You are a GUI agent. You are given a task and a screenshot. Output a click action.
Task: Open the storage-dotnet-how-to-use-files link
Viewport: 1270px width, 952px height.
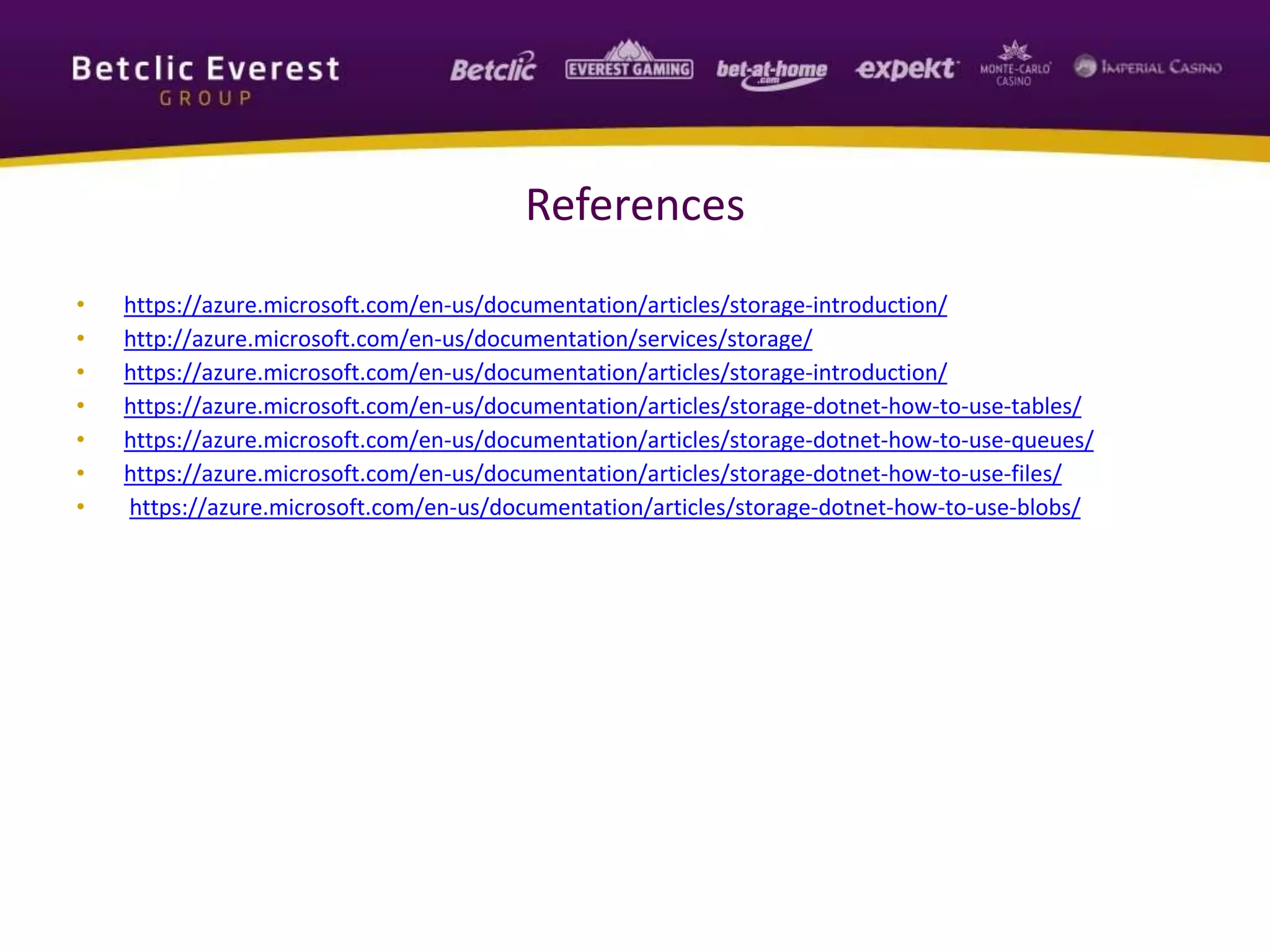[x=593, y=474]
